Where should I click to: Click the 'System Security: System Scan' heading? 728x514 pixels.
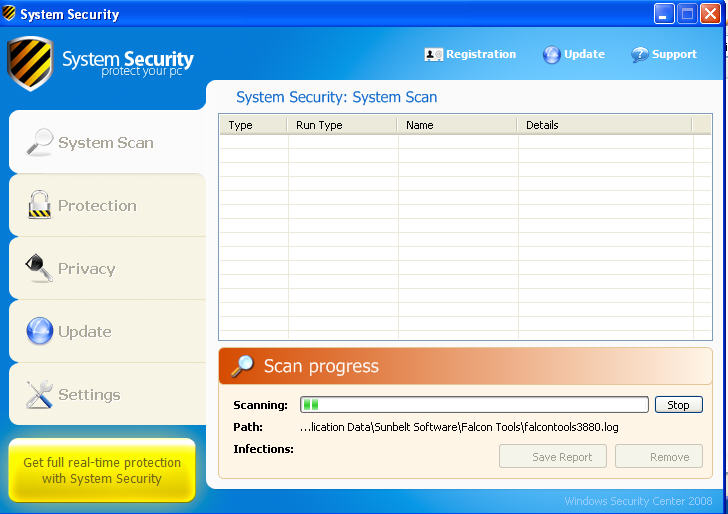(337, 97)
